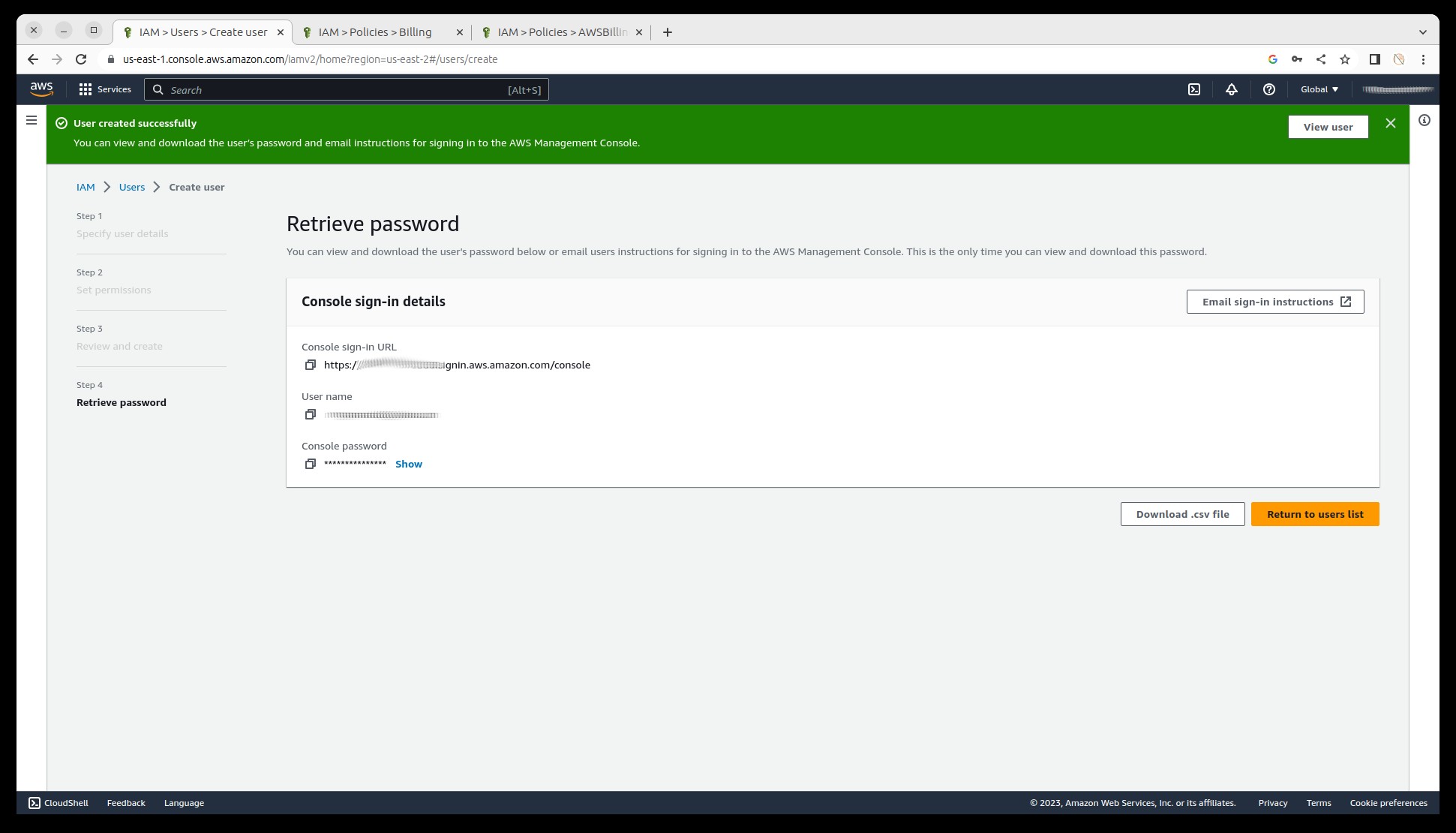Go forward in browser history
1456x833 pixels.
click(x=57, y=59)
